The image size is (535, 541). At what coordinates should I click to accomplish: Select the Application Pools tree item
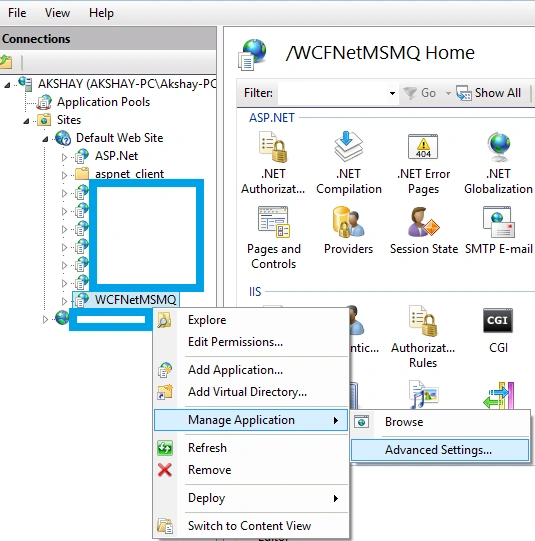(103, 102)
